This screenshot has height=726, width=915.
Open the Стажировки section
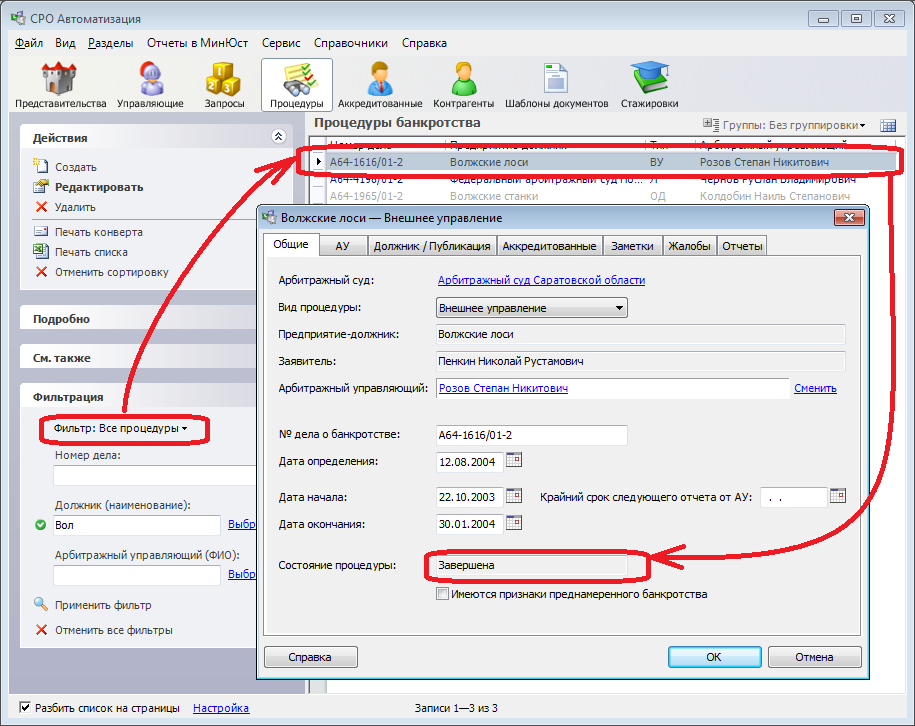coord(649,85)
